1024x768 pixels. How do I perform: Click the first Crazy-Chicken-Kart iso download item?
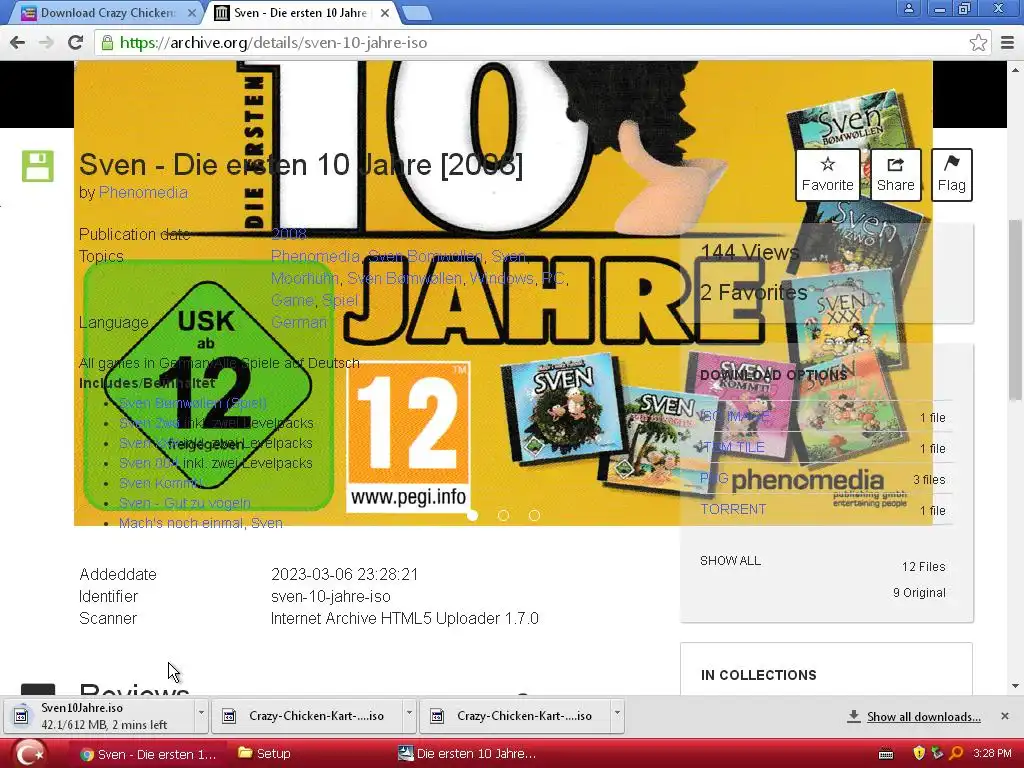pyautogui.click(x=308, y=716)
